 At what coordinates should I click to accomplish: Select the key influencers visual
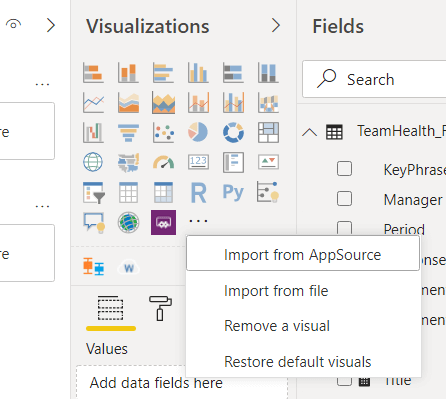point(268,192)
